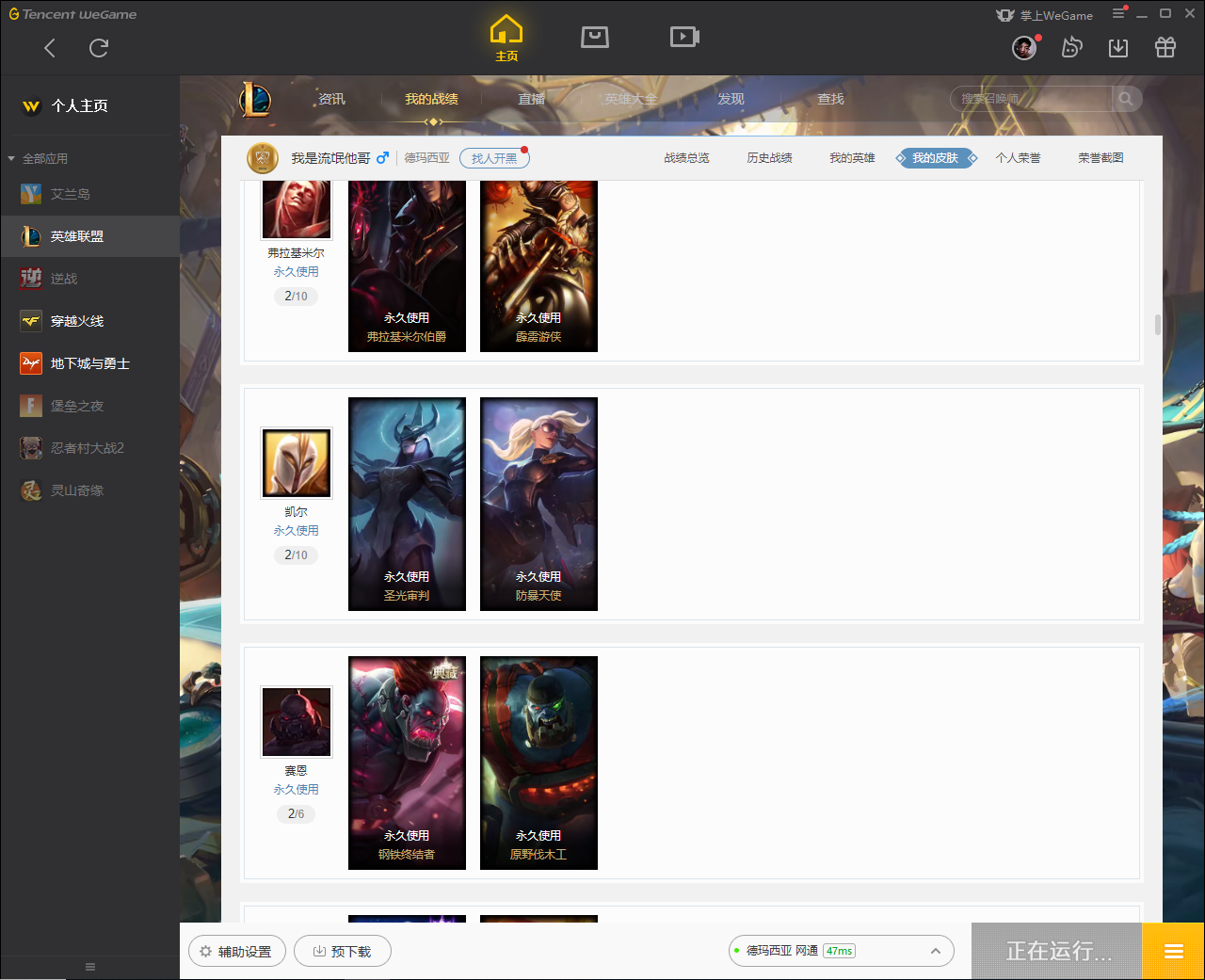The image size is (1205, 980).
Task: Open the user avatar profile icon
Action: pyautogui.click(x=1024, y=47)
